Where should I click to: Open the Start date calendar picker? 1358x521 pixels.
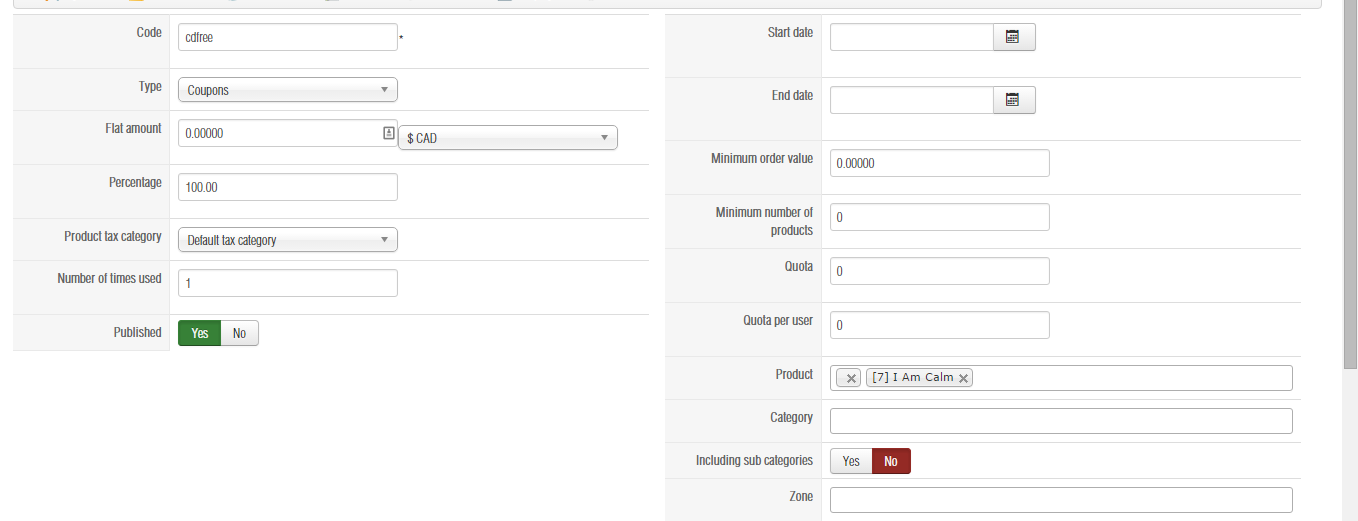click(1013, 37)
